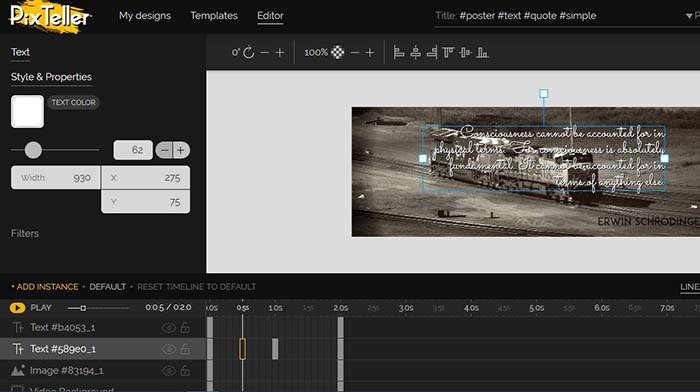Expand the Filters section
The height and width of the screenshot is (392, 700).
(25, 234)
